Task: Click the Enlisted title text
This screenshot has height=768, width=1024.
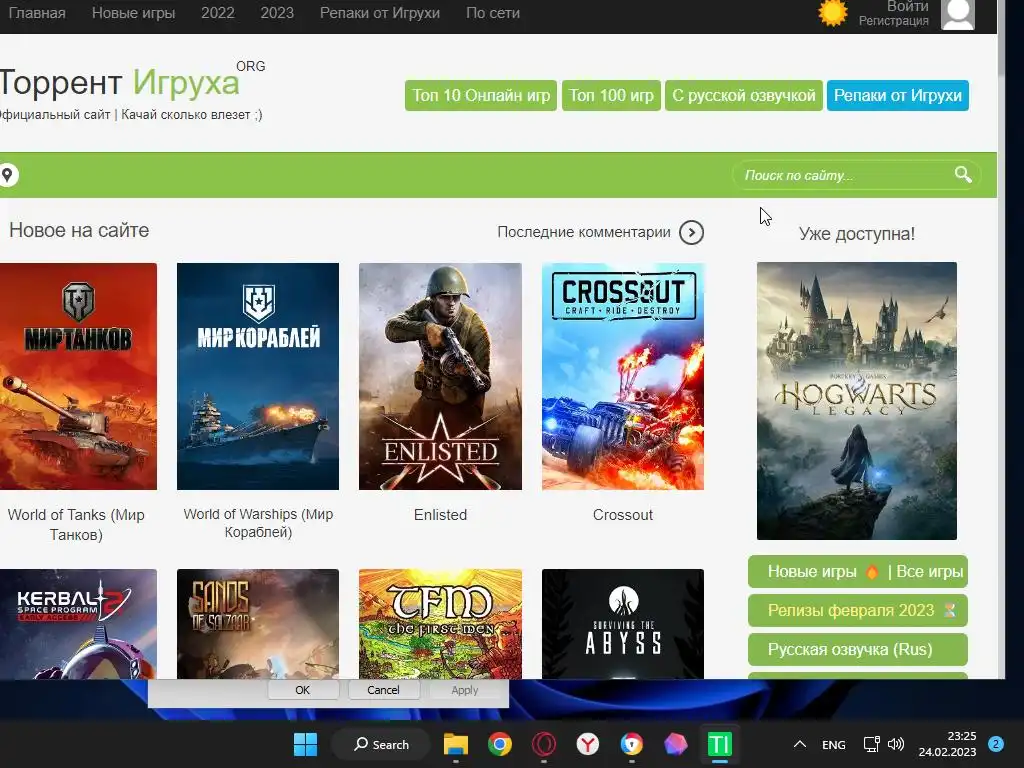Action: pos(440,515)
